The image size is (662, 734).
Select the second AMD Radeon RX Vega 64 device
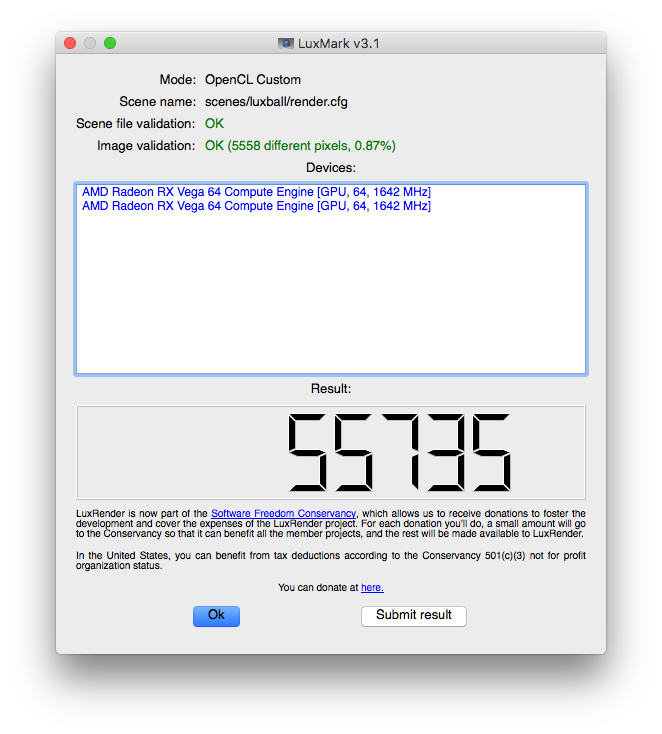(256, 206)
